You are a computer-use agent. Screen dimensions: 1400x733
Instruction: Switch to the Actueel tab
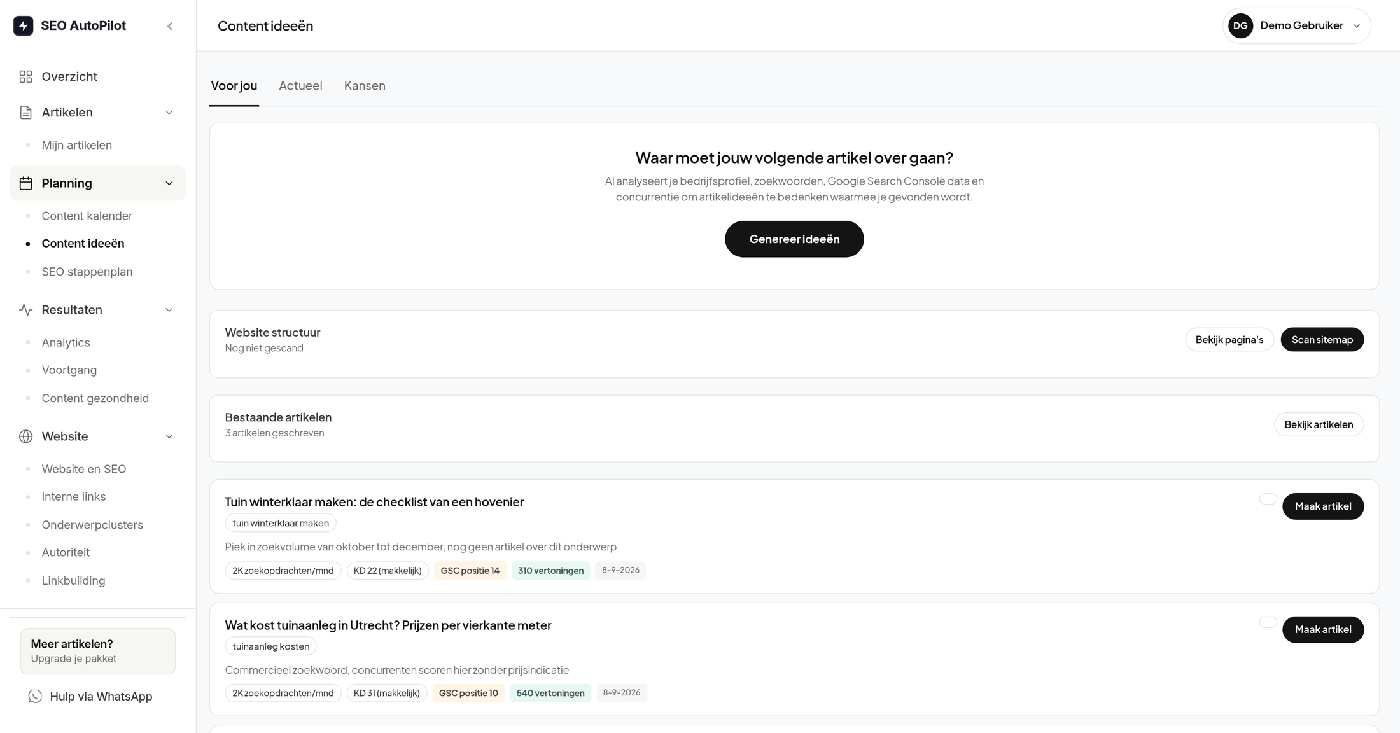tap(300, 86)
